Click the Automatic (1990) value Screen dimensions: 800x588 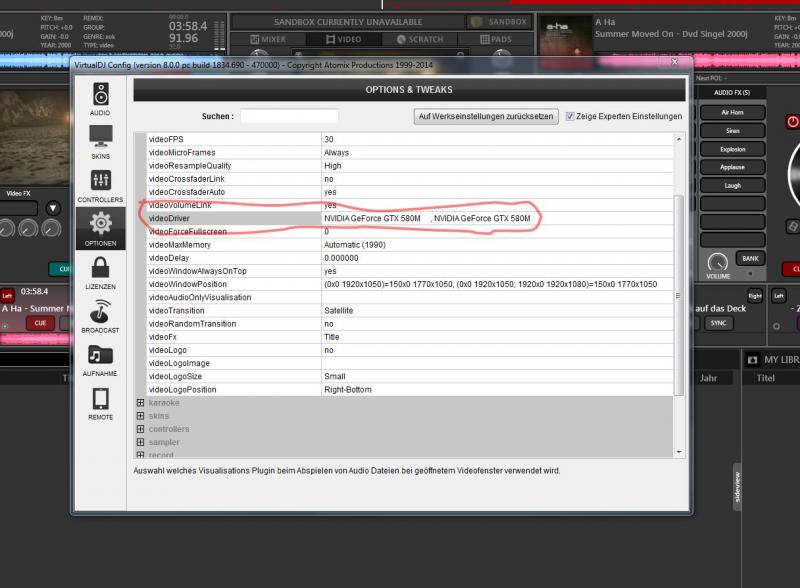coord(355,245)
